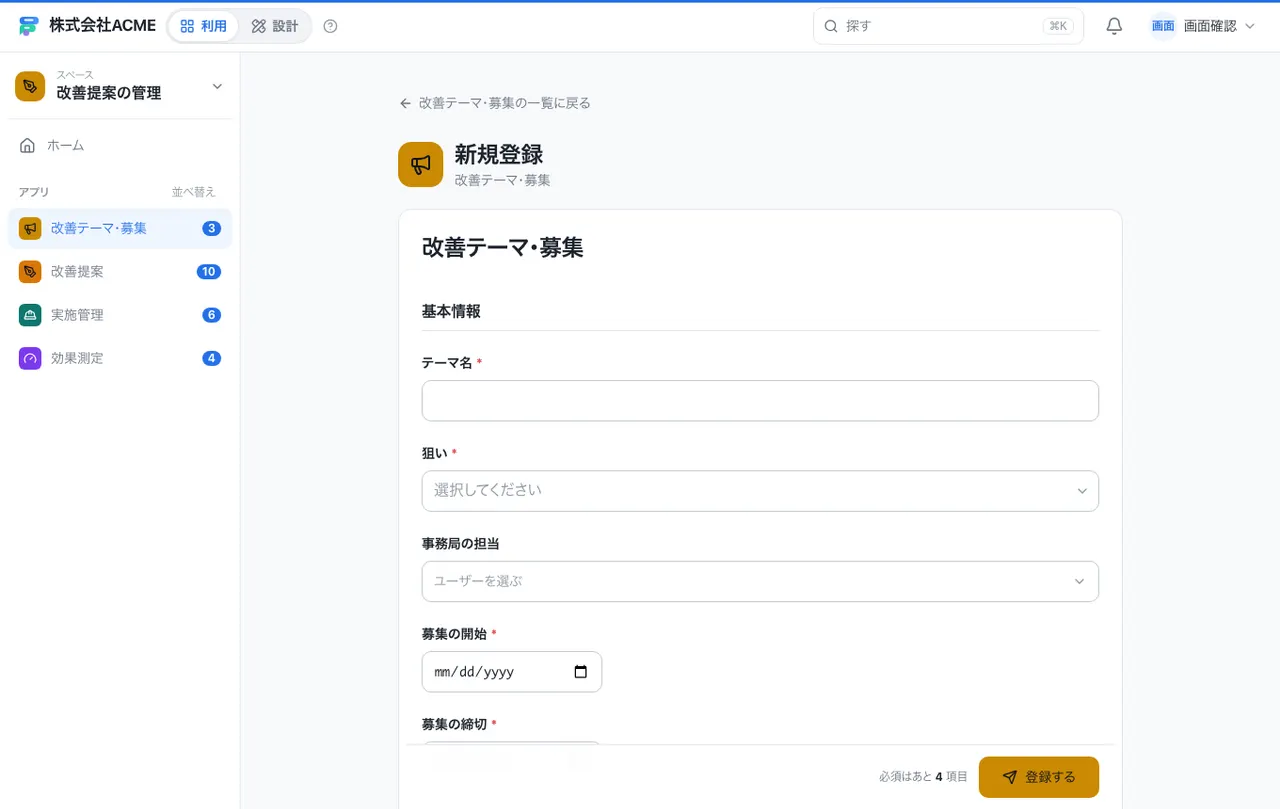Click the 改善提案 pen sidebar icon
Screen dimensions: 1280x809
[x=30, y=271]
